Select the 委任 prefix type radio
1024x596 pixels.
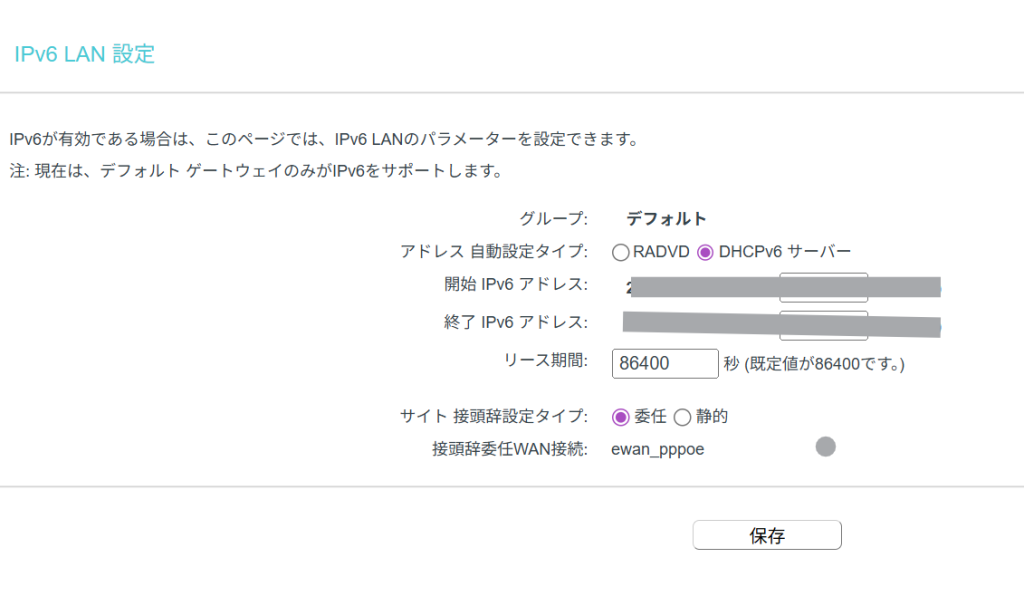click(x=620, y=417)
